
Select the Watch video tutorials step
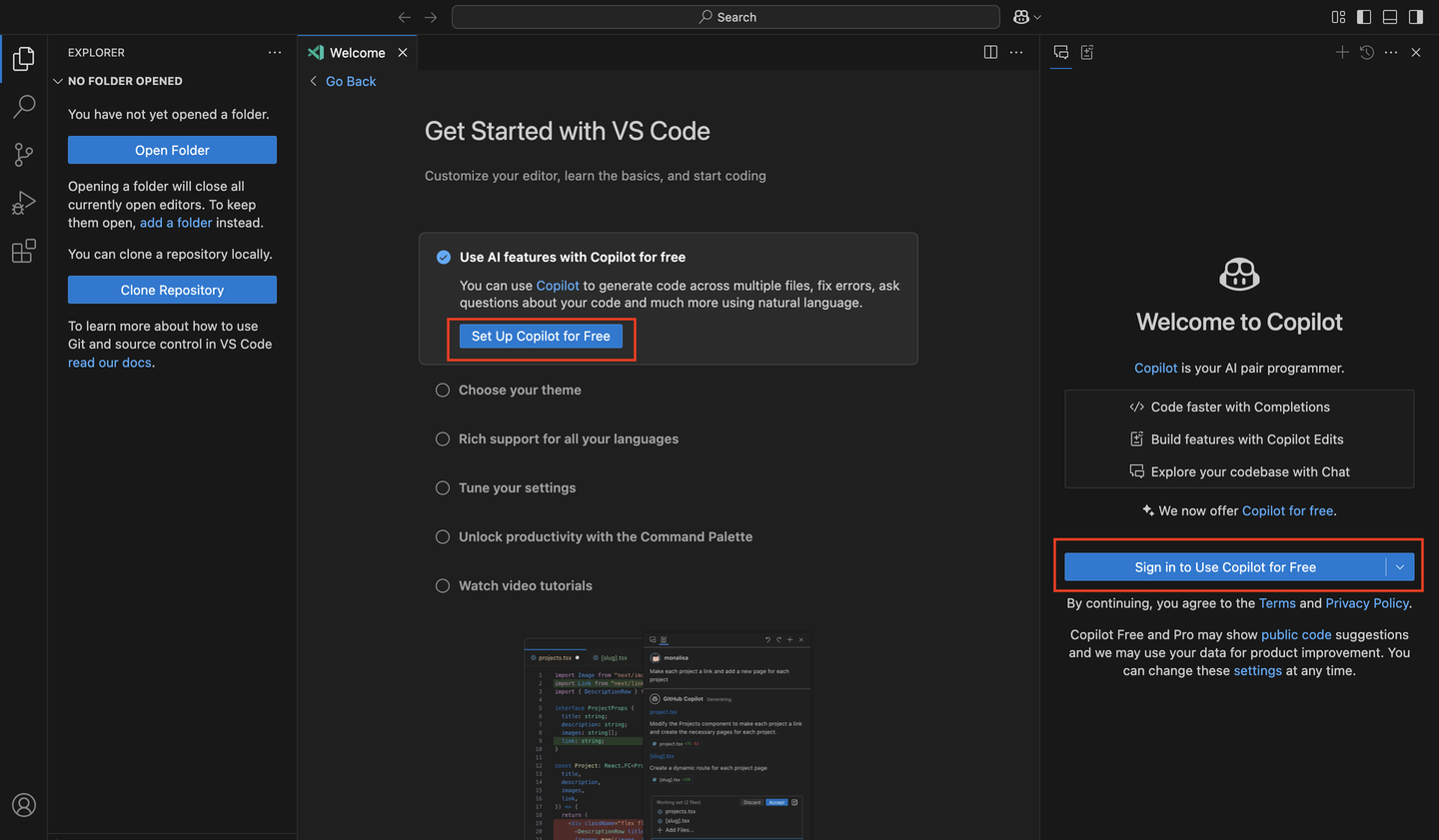click(525, 586)
